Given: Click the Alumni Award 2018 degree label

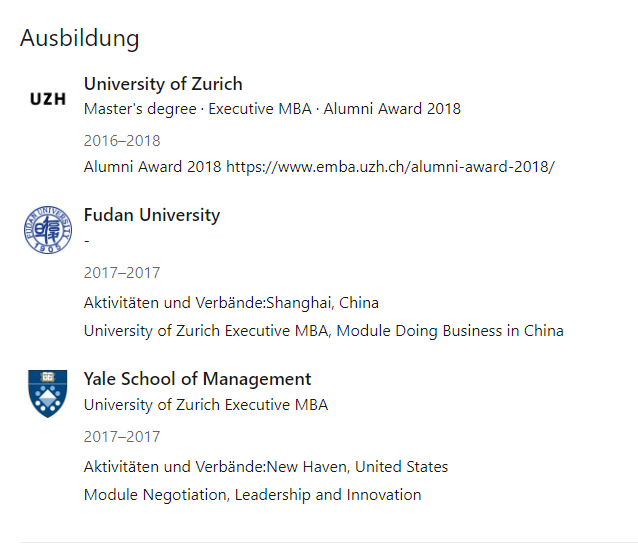Looking at the screenshot, I should 392,109.
